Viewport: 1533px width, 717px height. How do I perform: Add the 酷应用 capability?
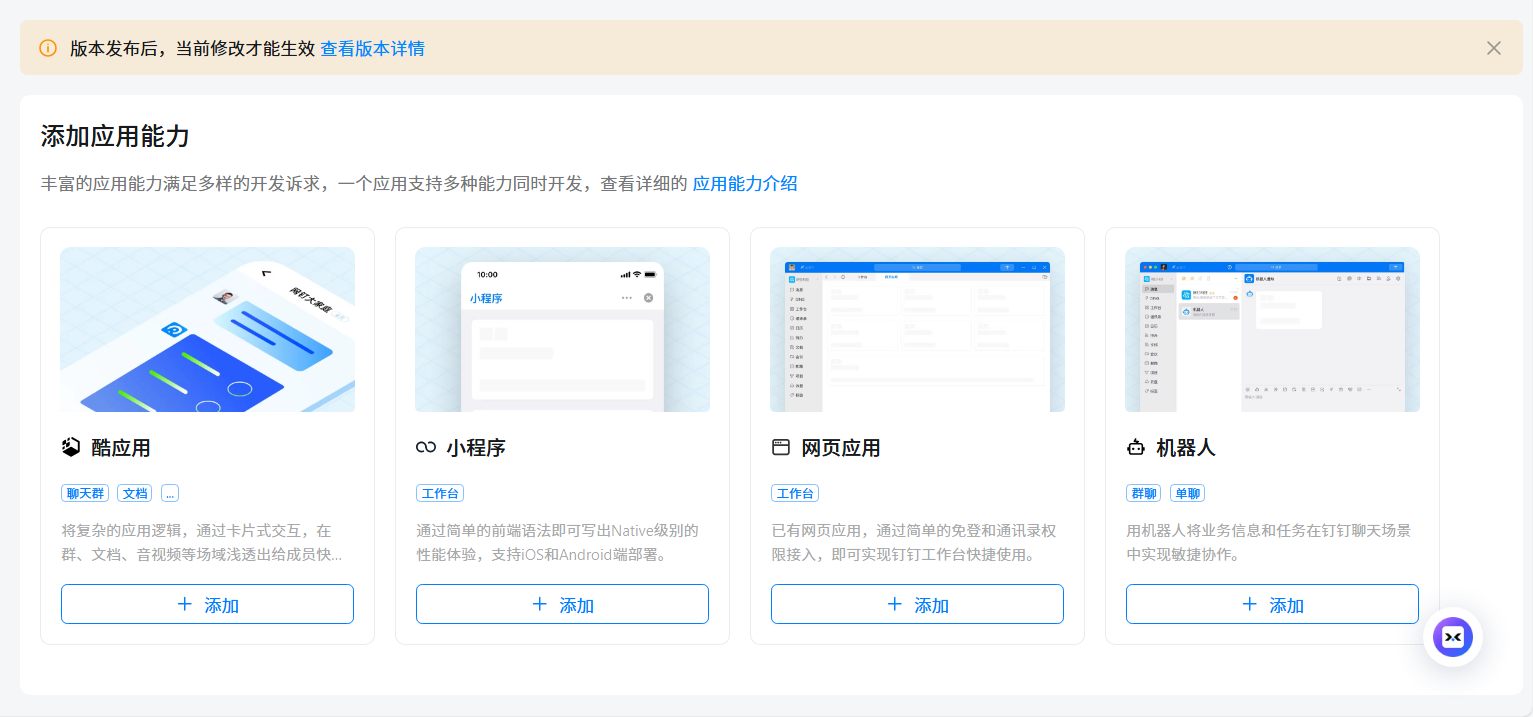[x=207, y=604]
